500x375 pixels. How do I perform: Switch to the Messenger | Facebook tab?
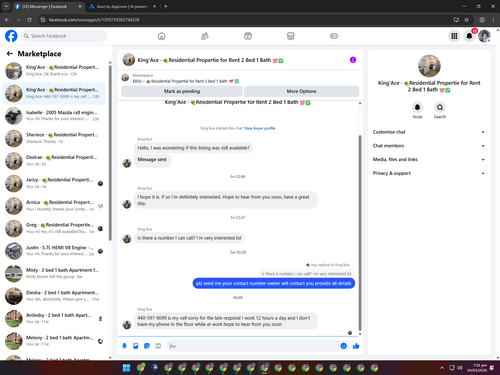(47, 6)
